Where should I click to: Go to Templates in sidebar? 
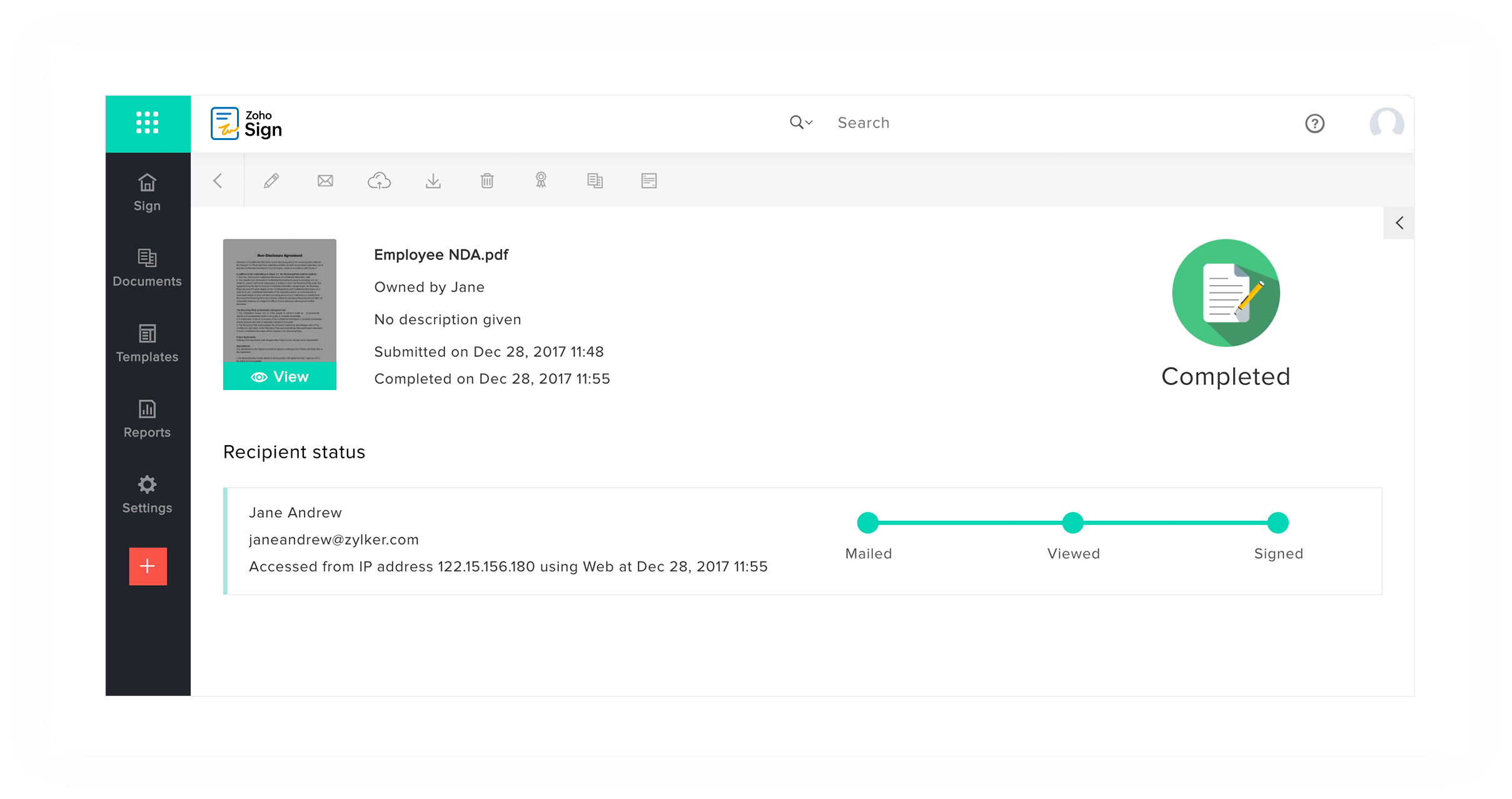[x=148, y=343]
